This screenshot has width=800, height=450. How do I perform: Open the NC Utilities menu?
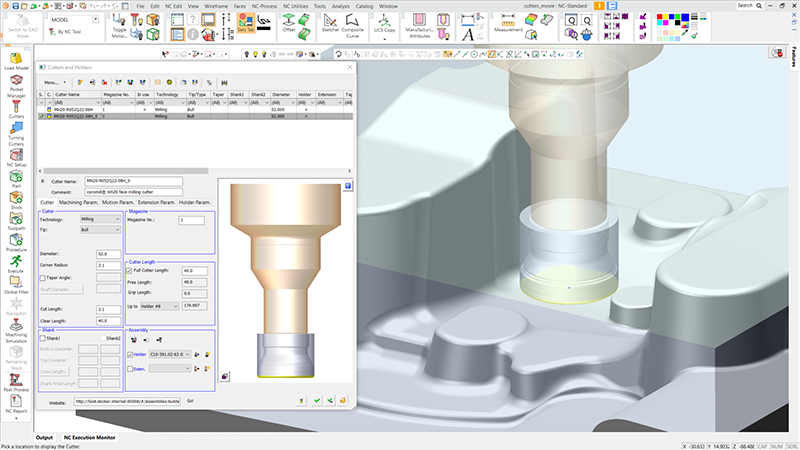coord(297,6)
